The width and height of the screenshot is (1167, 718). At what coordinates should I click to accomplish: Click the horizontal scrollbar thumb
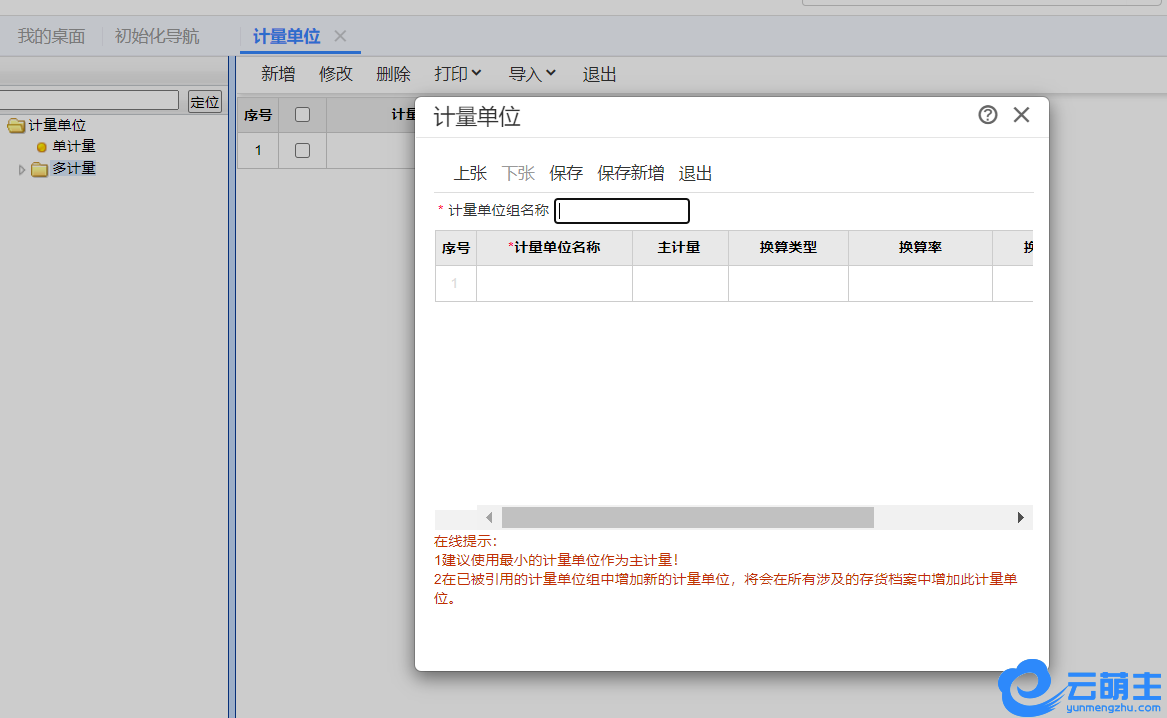coord(687,517)
